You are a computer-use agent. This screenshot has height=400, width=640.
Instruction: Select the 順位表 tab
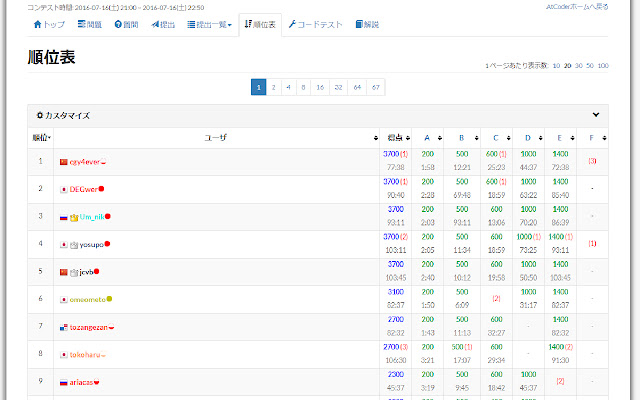point(261,24)
